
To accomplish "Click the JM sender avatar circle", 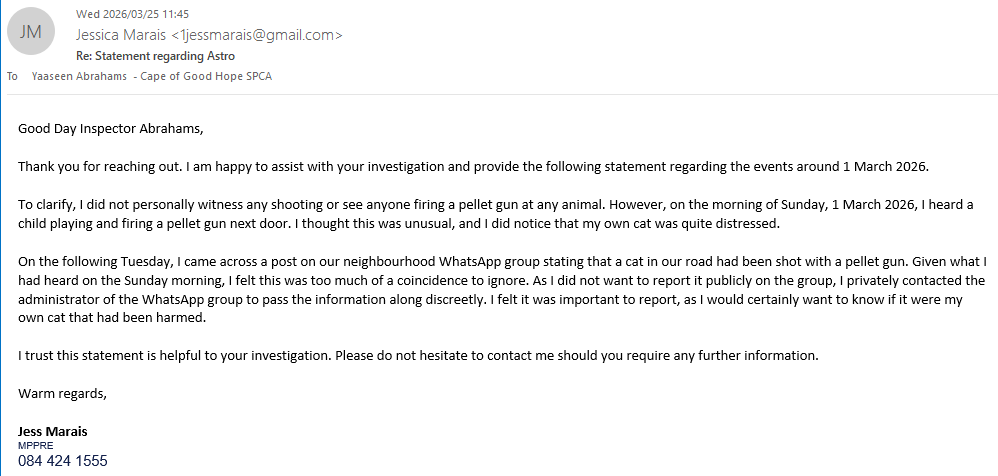I will [x=31, y=32].
